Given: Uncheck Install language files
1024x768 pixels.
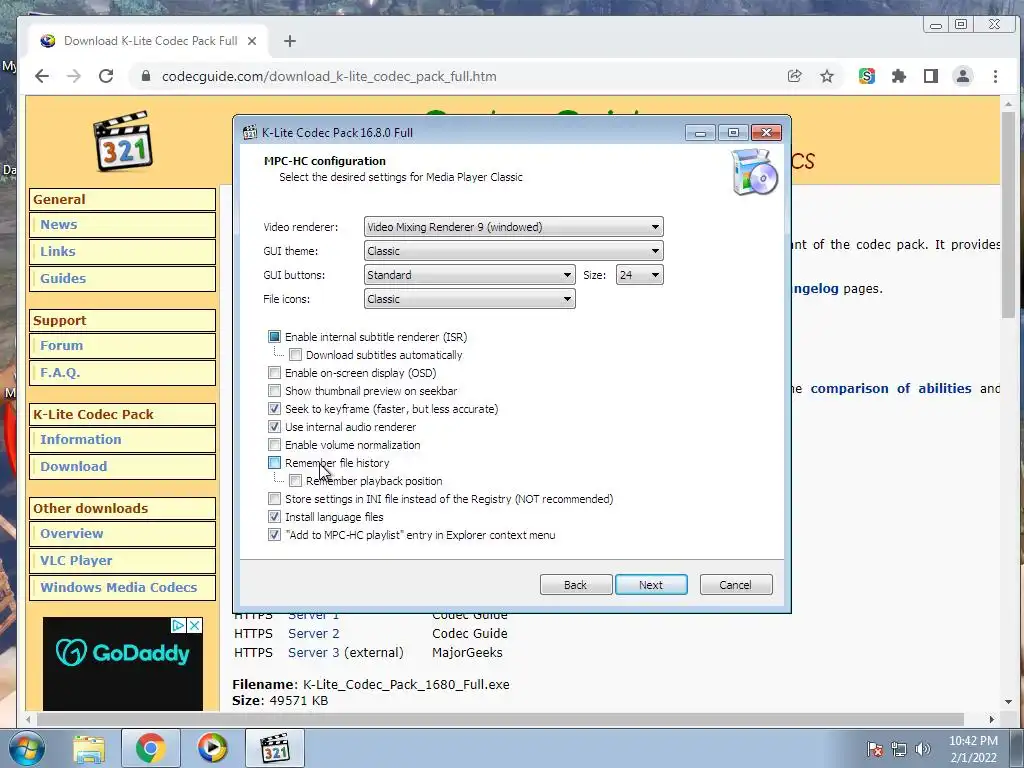Looking at the screenshot, I should tap(274, 517).
